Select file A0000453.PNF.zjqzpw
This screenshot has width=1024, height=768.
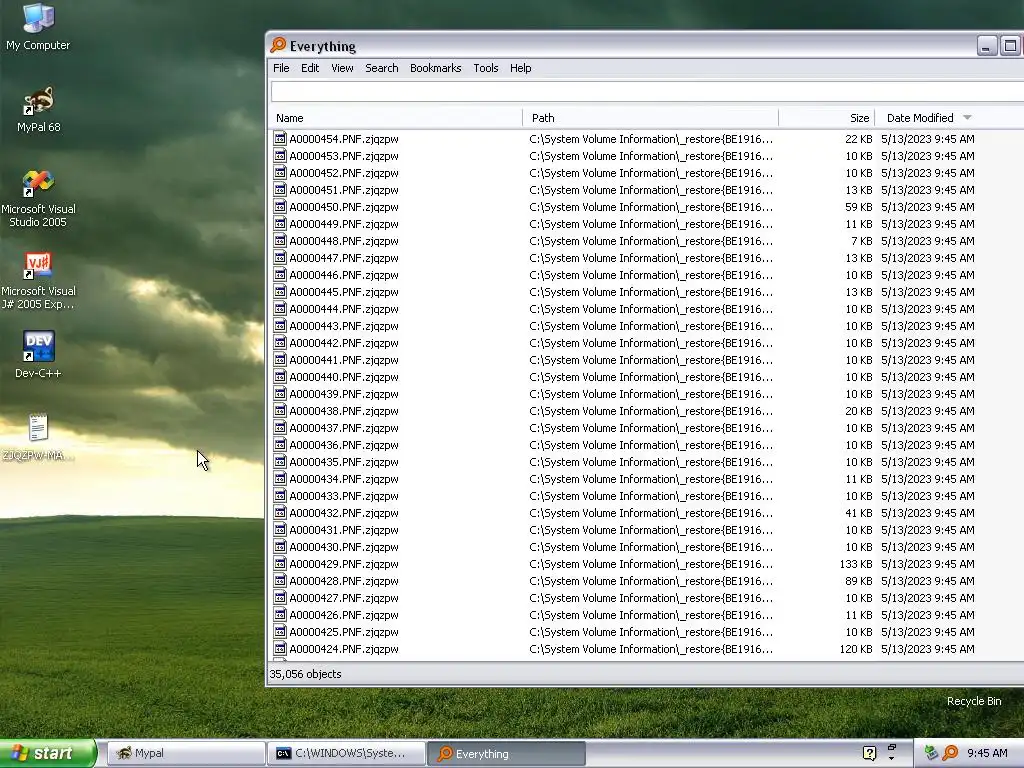coord(344,155)
